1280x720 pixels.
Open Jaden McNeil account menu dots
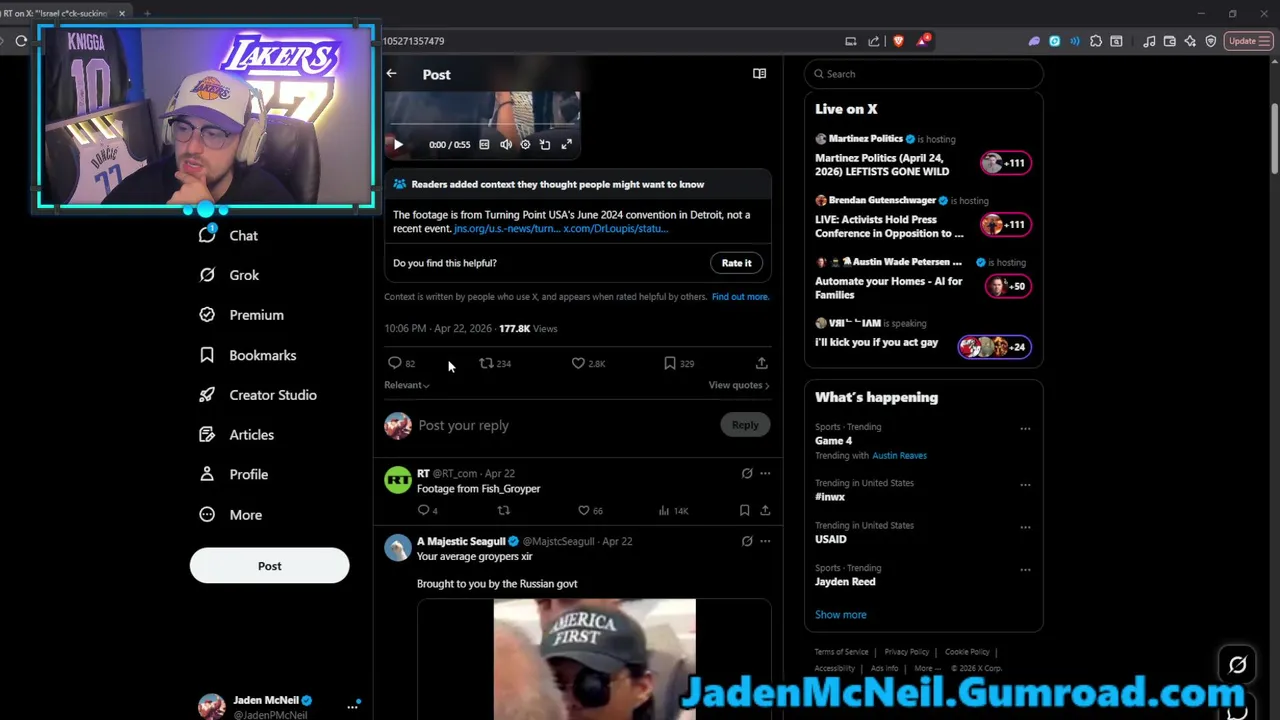pos(352,706)
